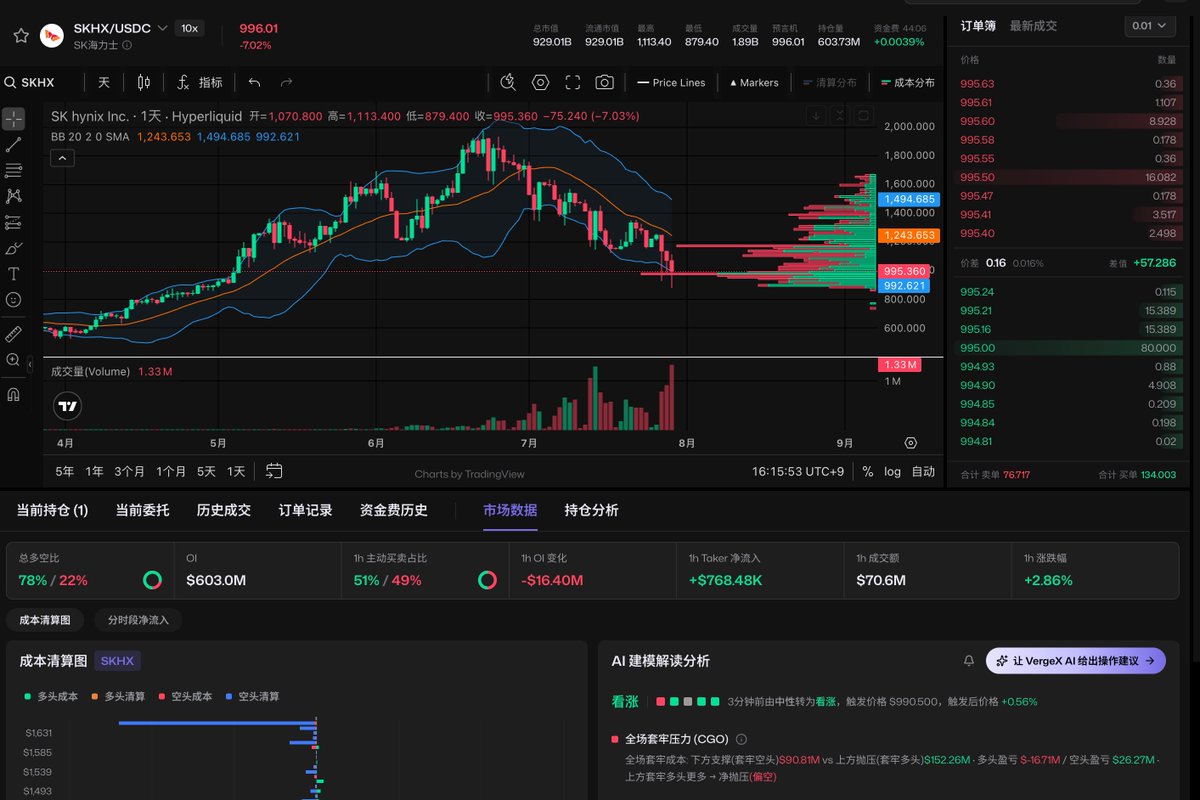Switch to 最新成交 recent trades tab
Screen dimensions: 1200x800
point(1033,26)
